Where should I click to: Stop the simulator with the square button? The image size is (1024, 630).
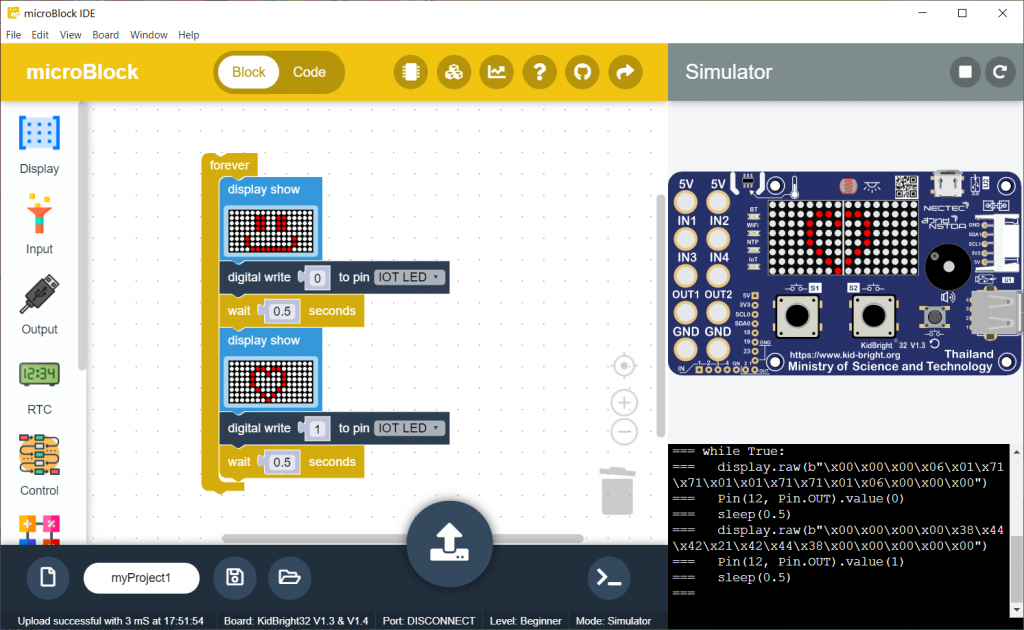(x=965, y=72)
